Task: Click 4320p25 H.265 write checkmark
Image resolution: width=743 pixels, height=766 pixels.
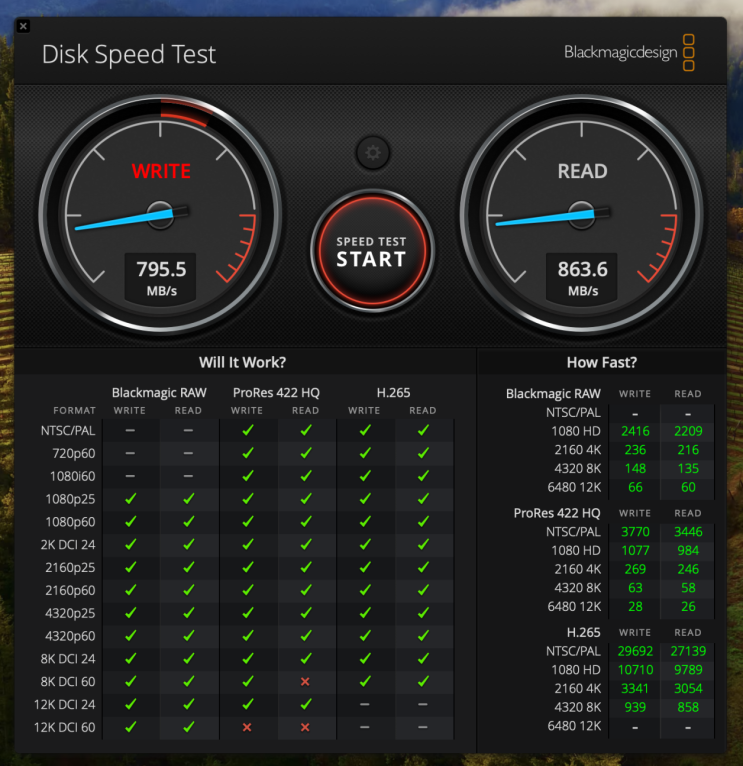Action: click(x=365, y=613)
